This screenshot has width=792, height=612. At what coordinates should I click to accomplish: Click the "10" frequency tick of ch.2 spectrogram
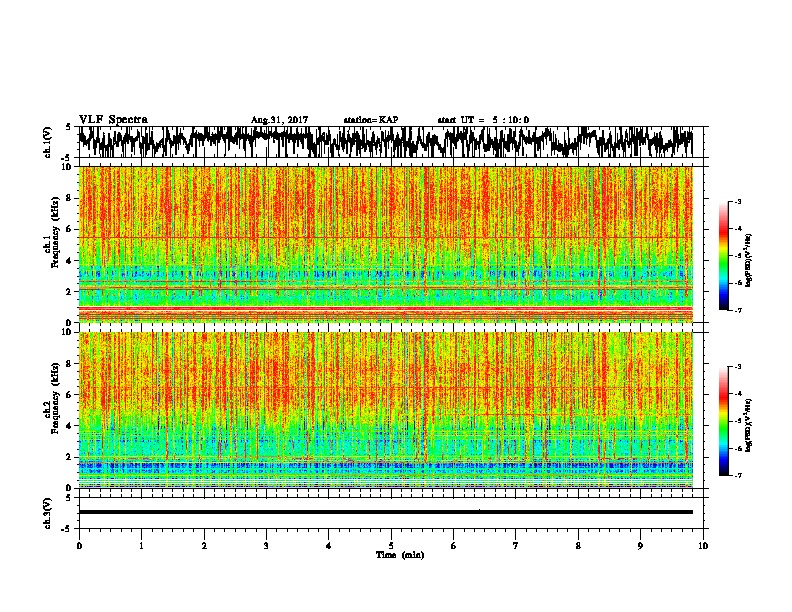(x=68, y=332)
